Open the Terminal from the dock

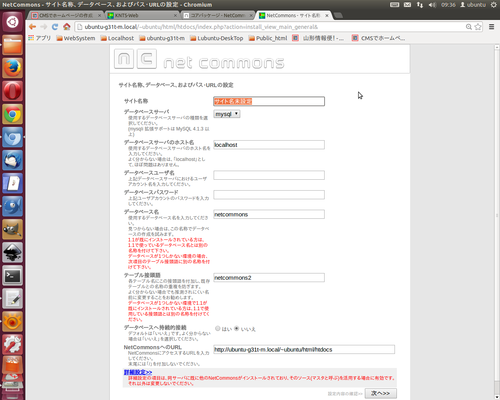click(13, 276)
